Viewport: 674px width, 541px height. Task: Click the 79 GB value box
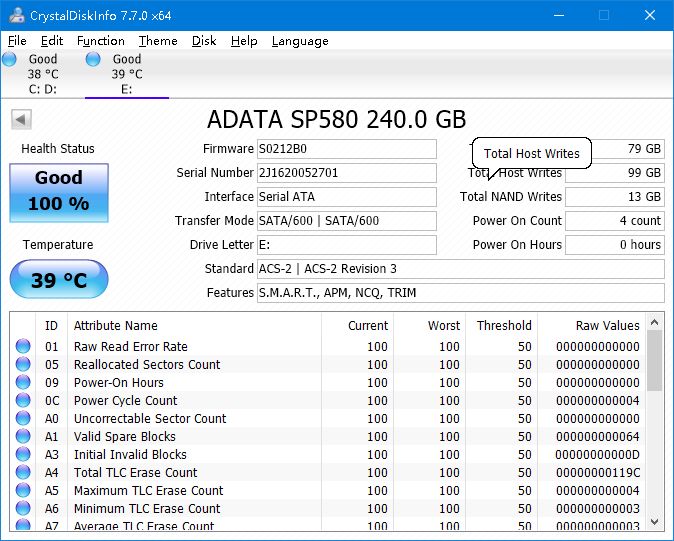pyautogui.click(x=628, y=149)
